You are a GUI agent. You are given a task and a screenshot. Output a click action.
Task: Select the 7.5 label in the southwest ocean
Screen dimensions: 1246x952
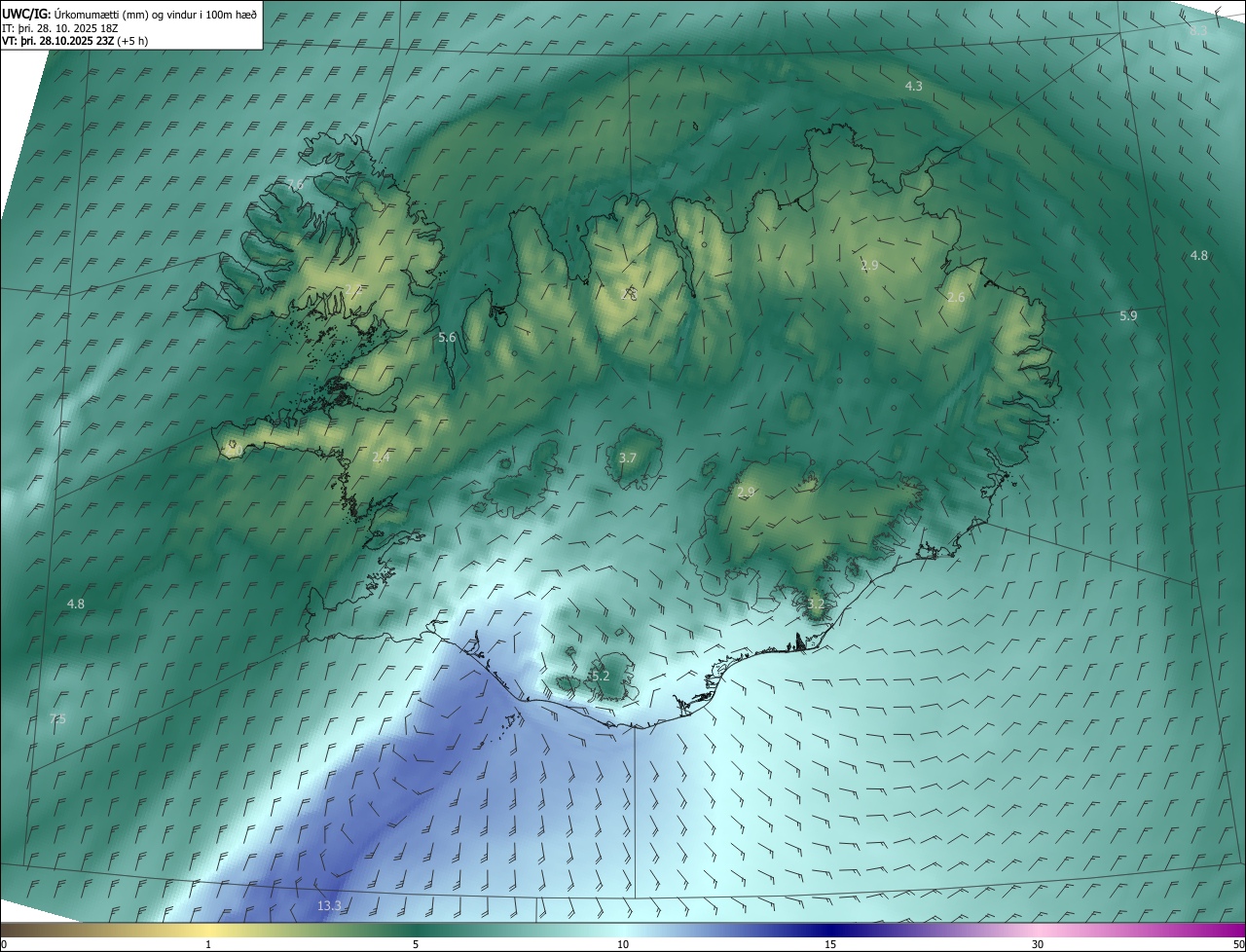[x=57, y=718]
